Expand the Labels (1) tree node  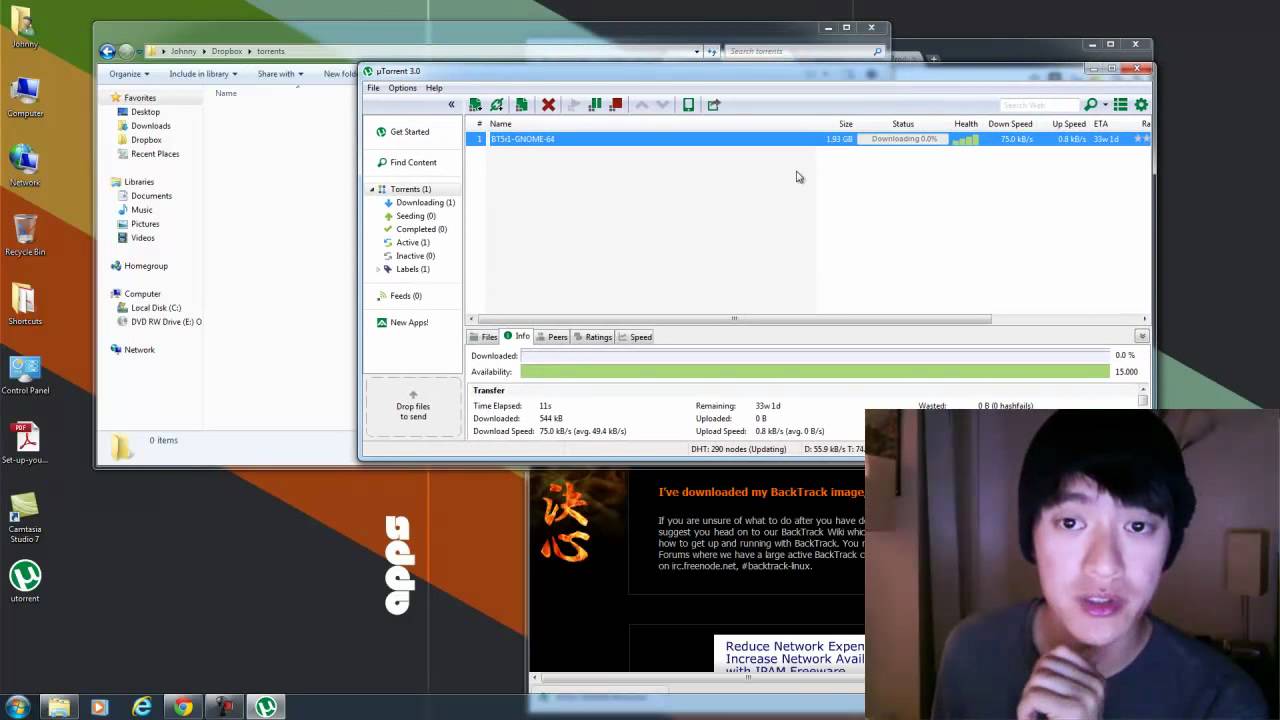coord(378,269)
